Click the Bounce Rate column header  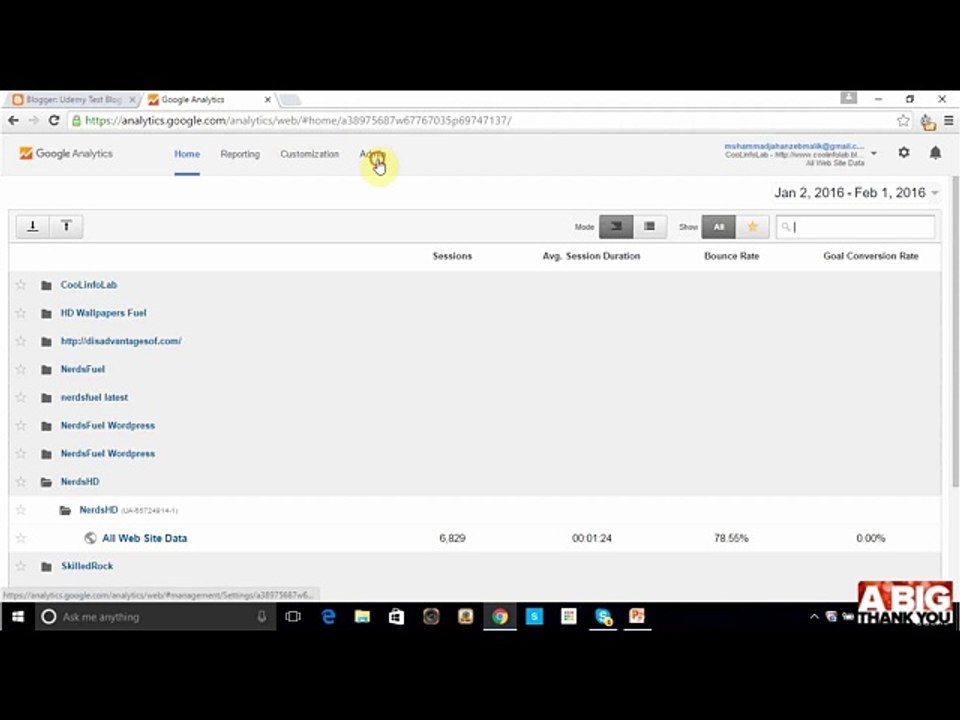731,256
